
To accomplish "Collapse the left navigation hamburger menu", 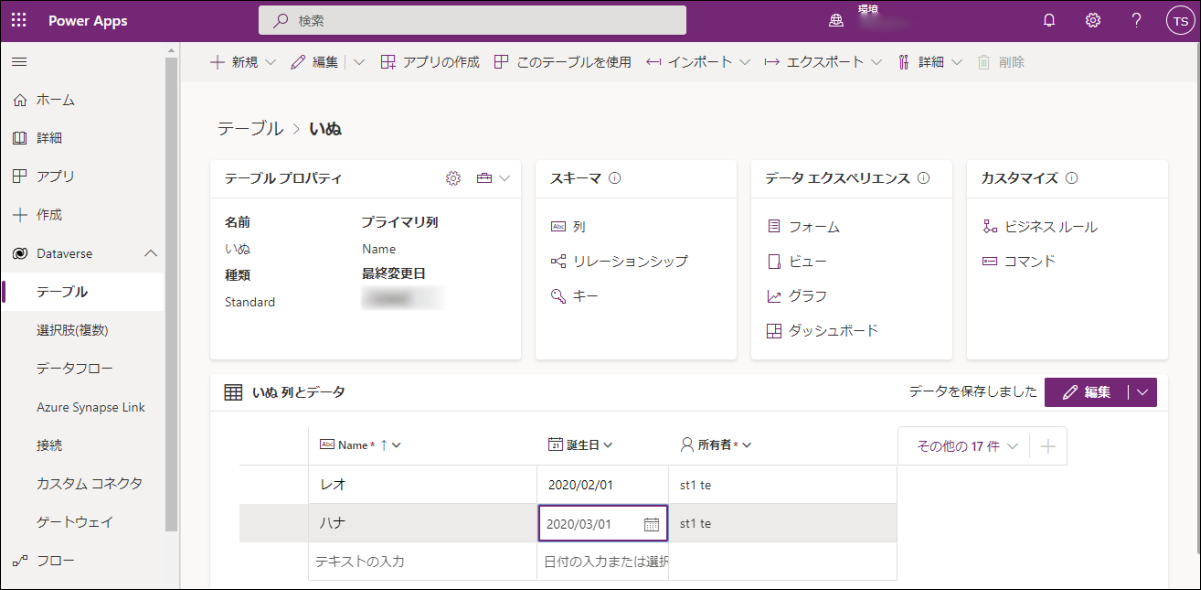I will (19, 62).
